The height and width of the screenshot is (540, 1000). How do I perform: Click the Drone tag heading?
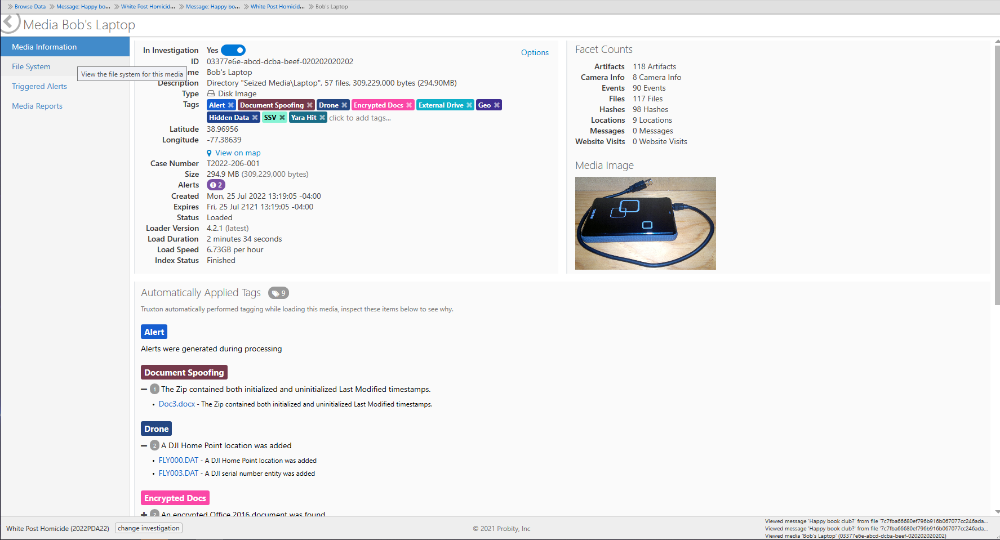pyautogui.click(x=156, y=428)
